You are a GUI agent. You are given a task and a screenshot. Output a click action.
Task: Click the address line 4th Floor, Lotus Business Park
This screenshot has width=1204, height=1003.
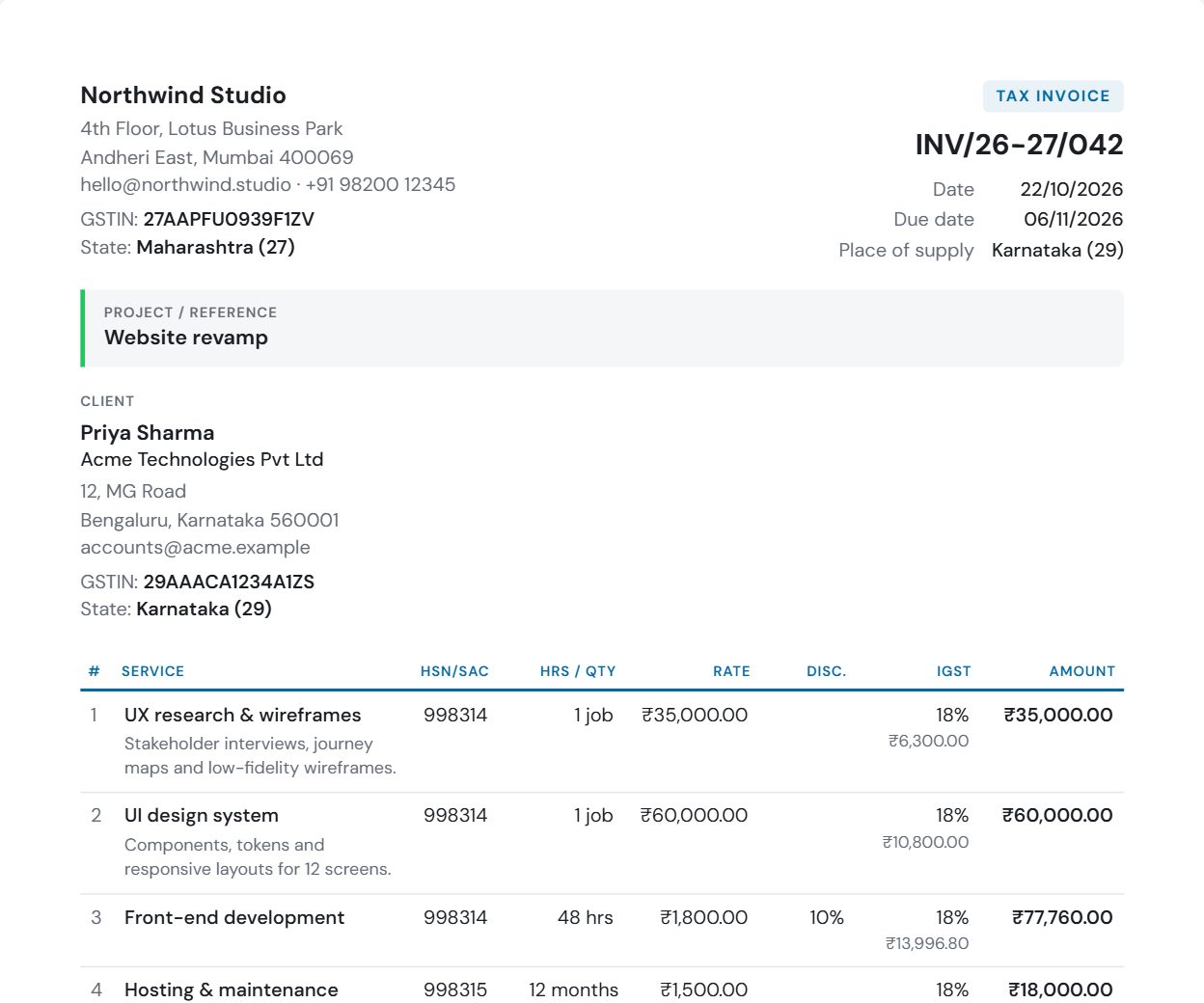pyautogui.click(x=211, y=128)
